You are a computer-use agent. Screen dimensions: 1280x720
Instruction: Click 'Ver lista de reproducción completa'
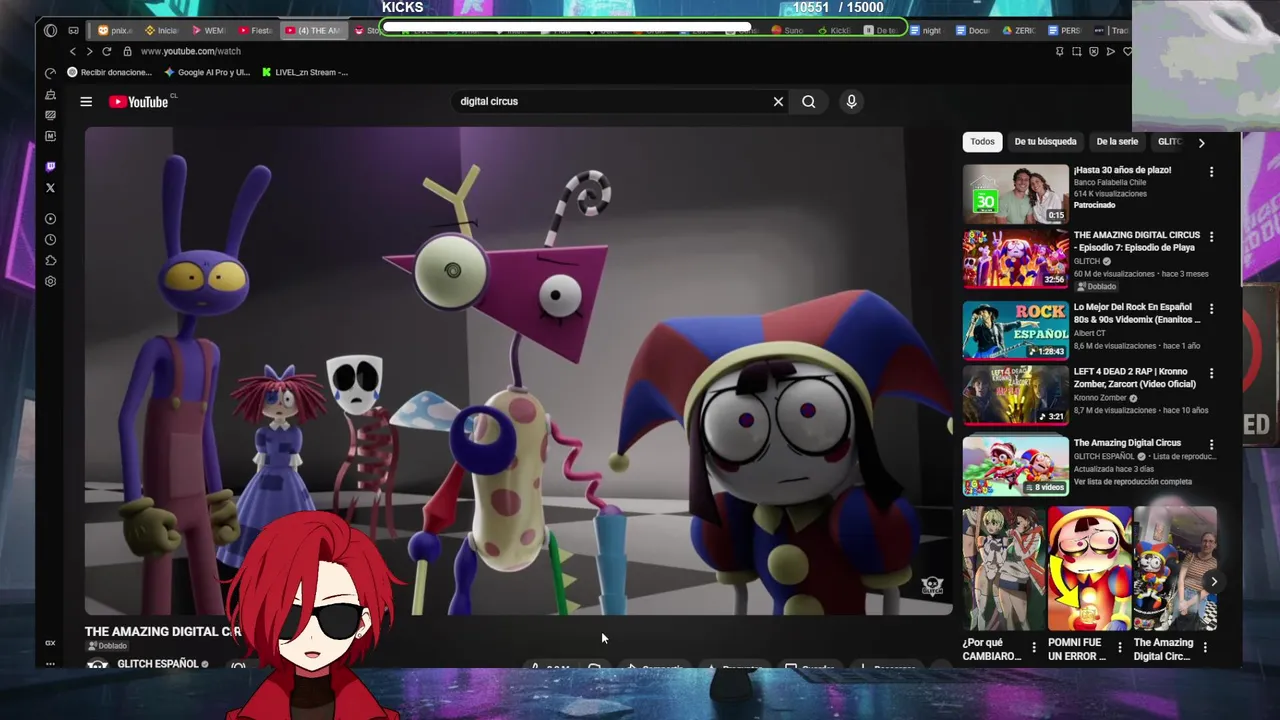(x=1132, y=482)
